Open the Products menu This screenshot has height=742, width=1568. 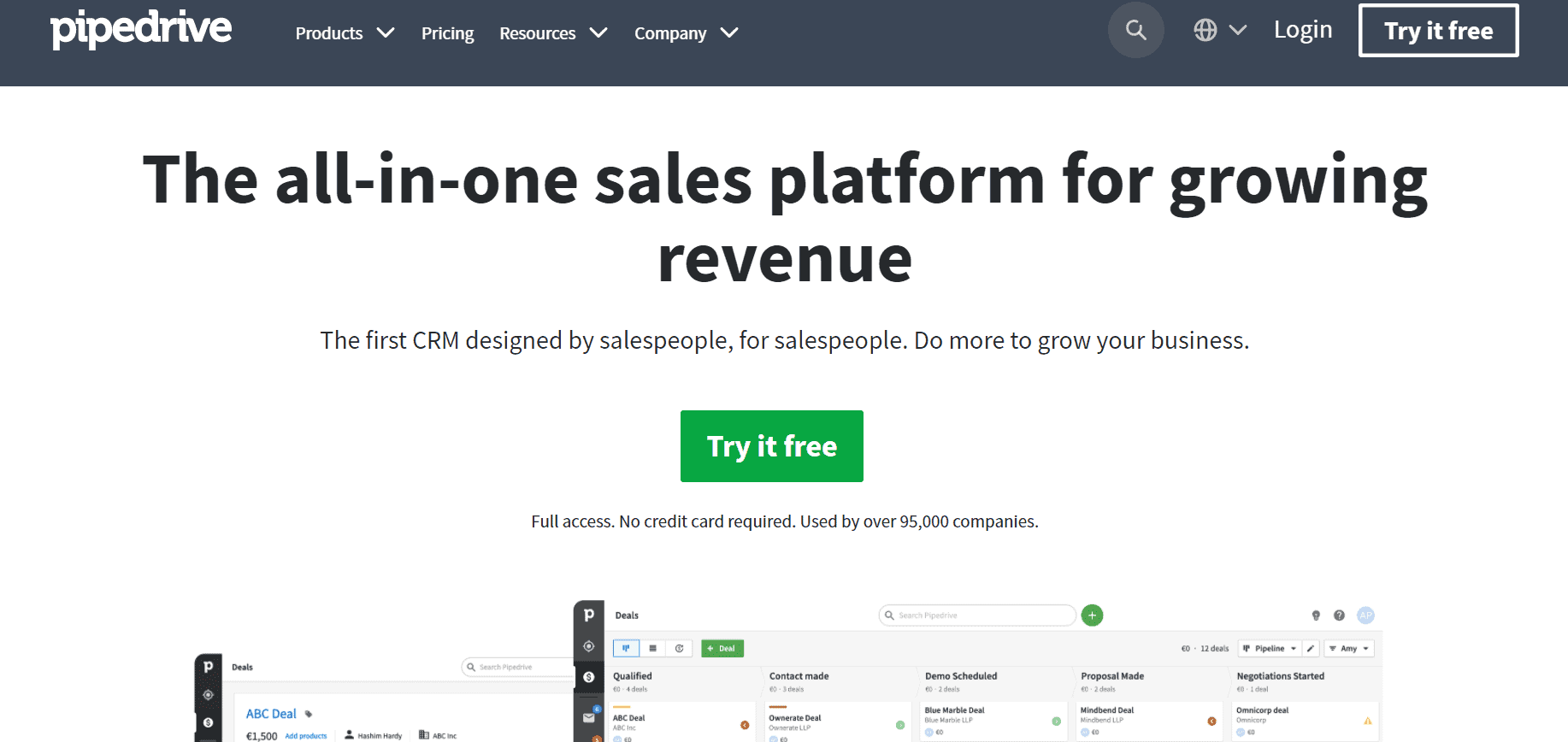coord(329,33)
